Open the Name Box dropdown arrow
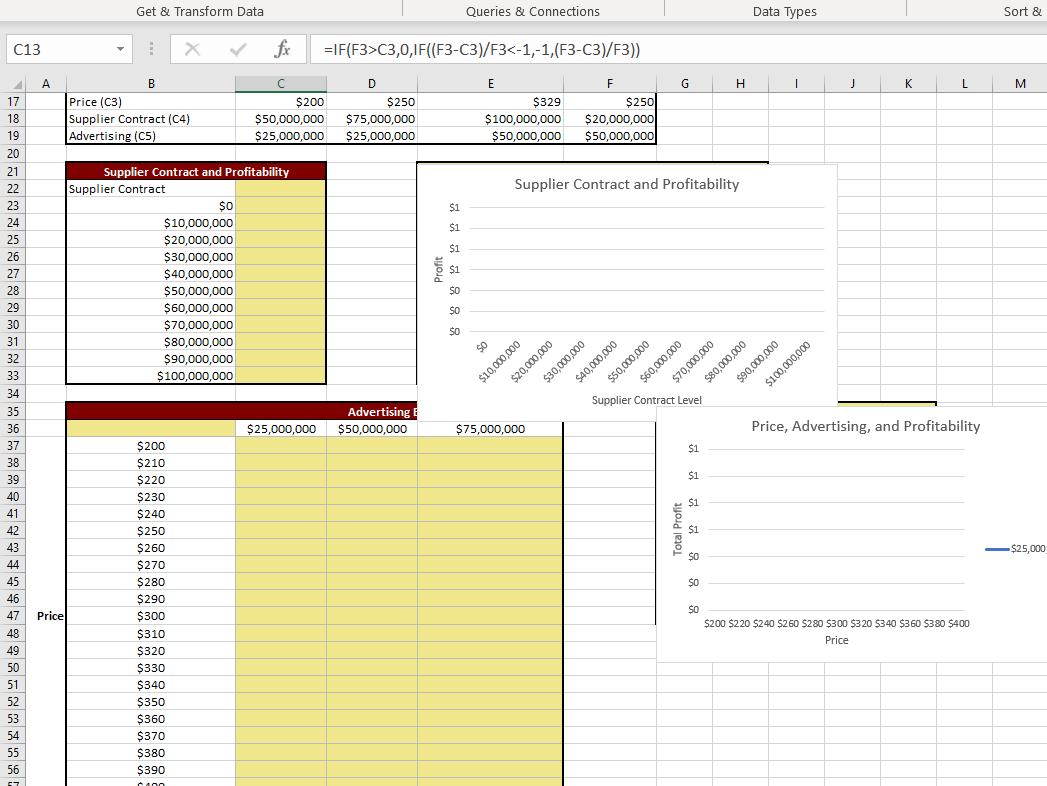The width and height of the screenshot is (1047, 786). pos(120,48)
